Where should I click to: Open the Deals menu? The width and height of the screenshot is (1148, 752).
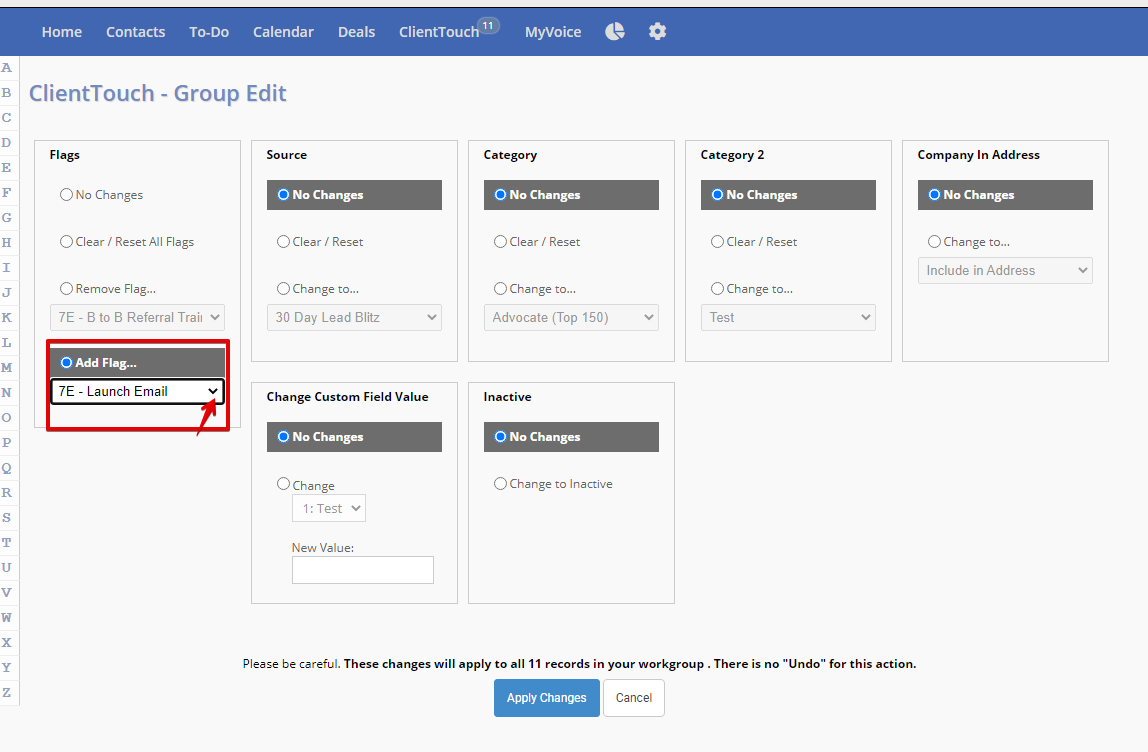[357, 31]
